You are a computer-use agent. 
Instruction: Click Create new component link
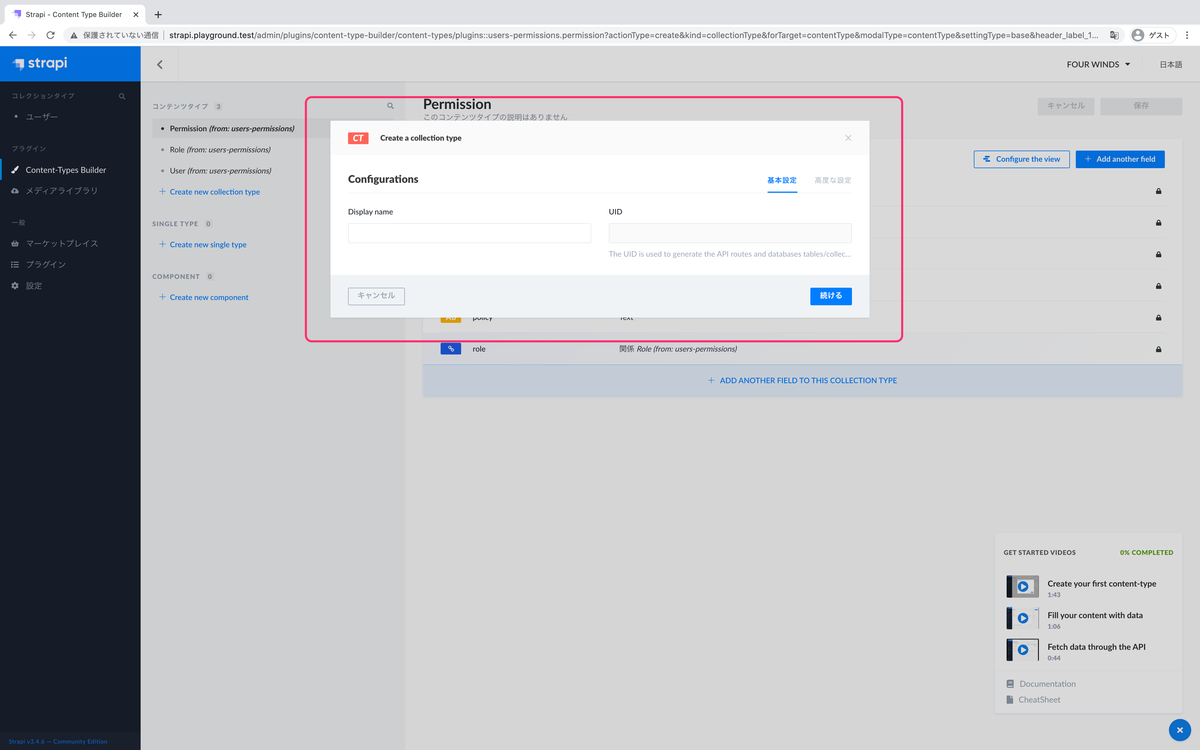204,297
